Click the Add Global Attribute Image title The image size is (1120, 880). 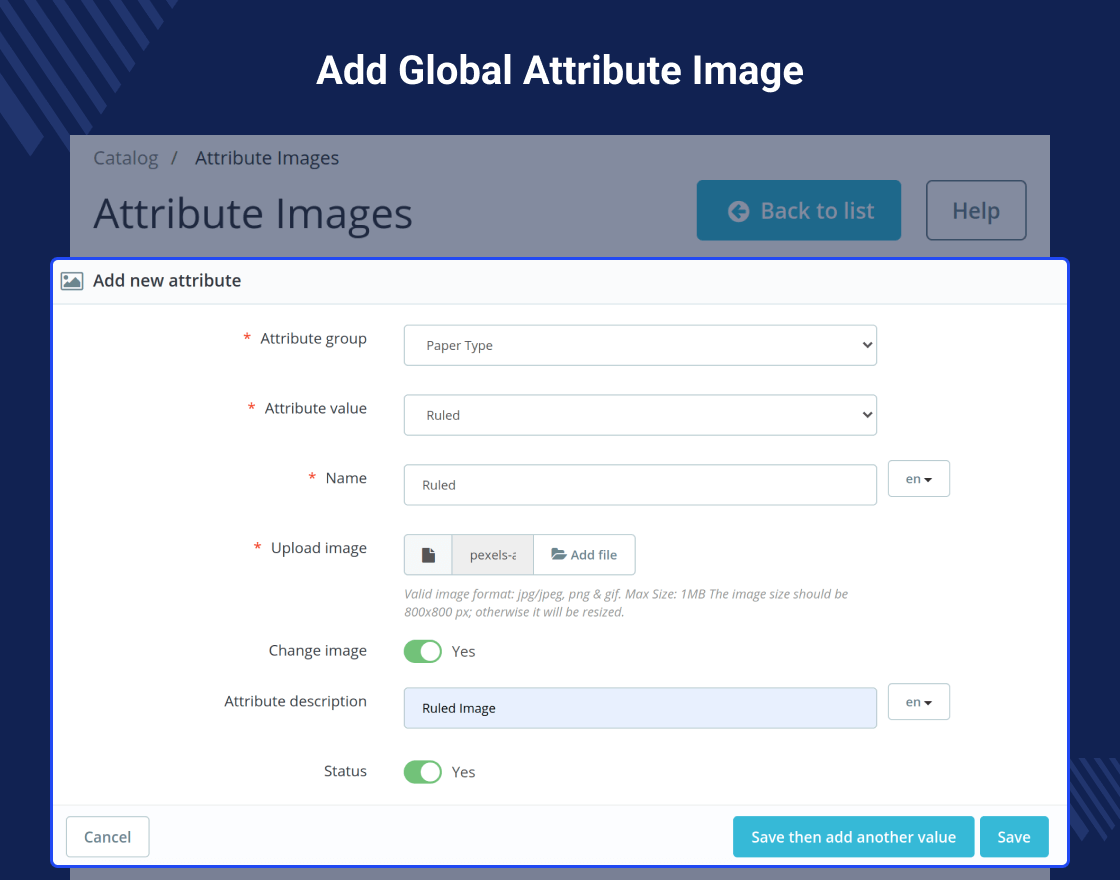560,70
